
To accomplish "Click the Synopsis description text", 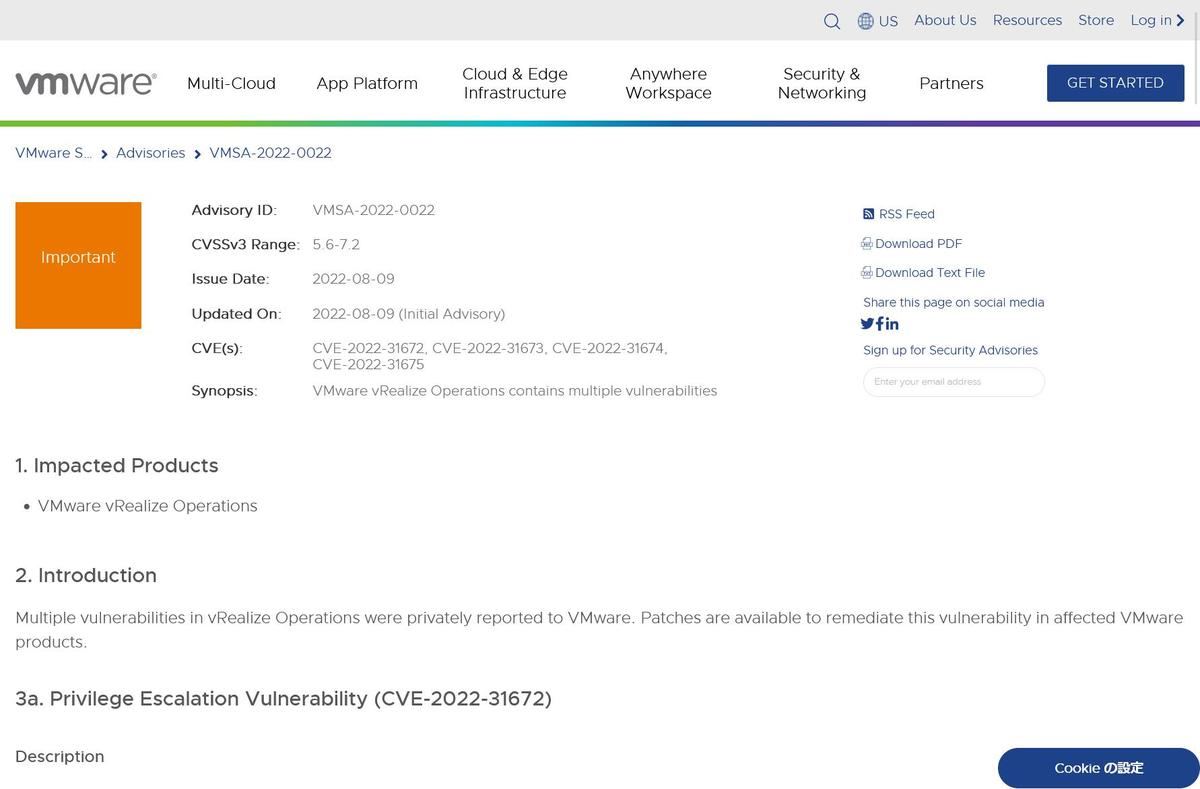I will point(515,391).
